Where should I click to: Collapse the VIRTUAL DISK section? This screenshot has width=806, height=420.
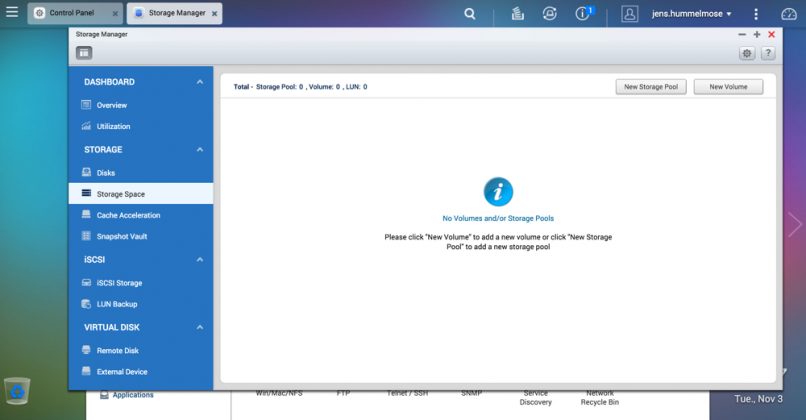pos(199,327)
